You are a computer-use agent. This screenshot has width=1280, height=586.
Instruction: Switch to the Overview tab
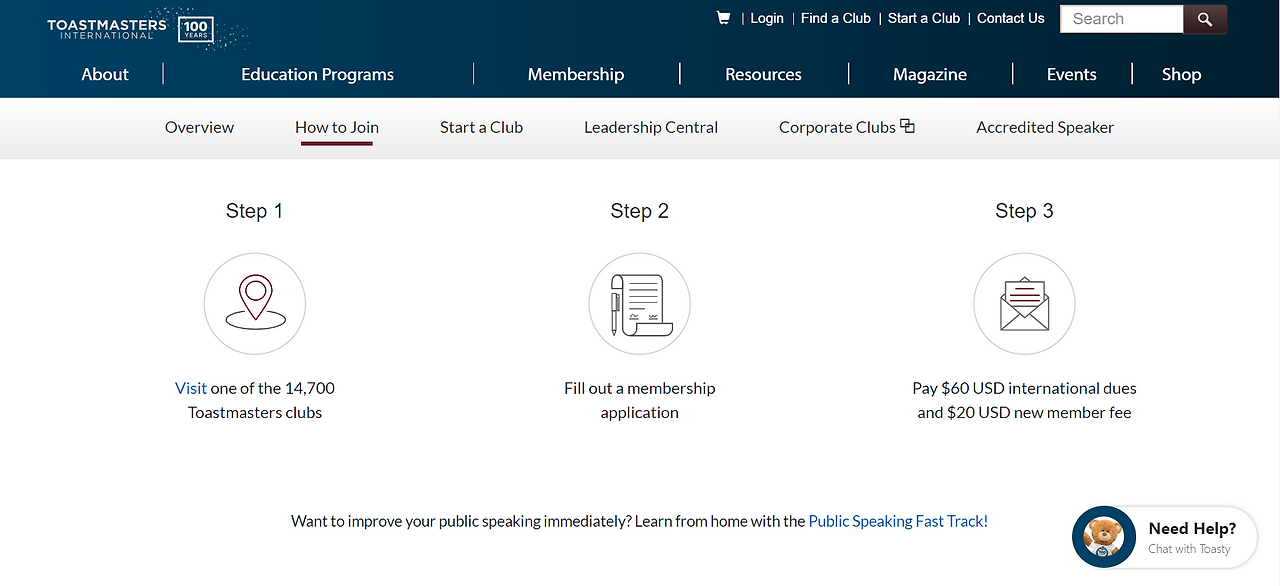199,127
